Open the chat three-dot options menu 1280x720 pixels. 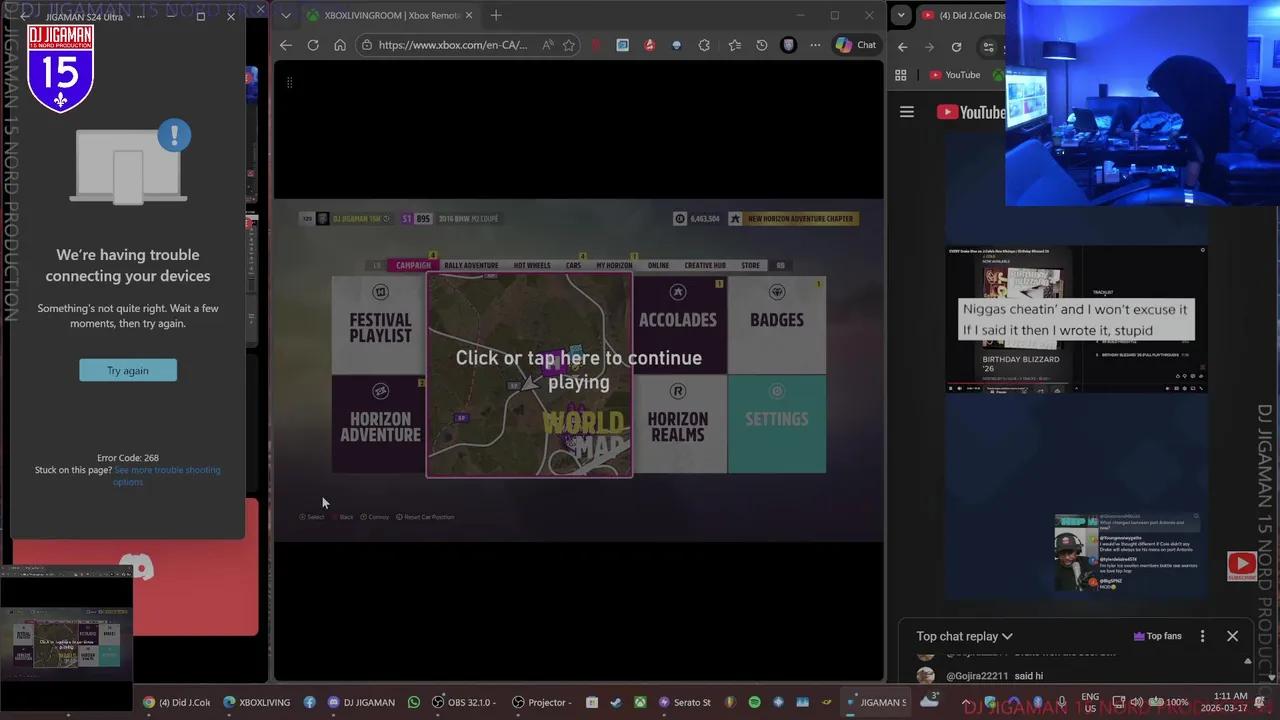pos(1202,636)
